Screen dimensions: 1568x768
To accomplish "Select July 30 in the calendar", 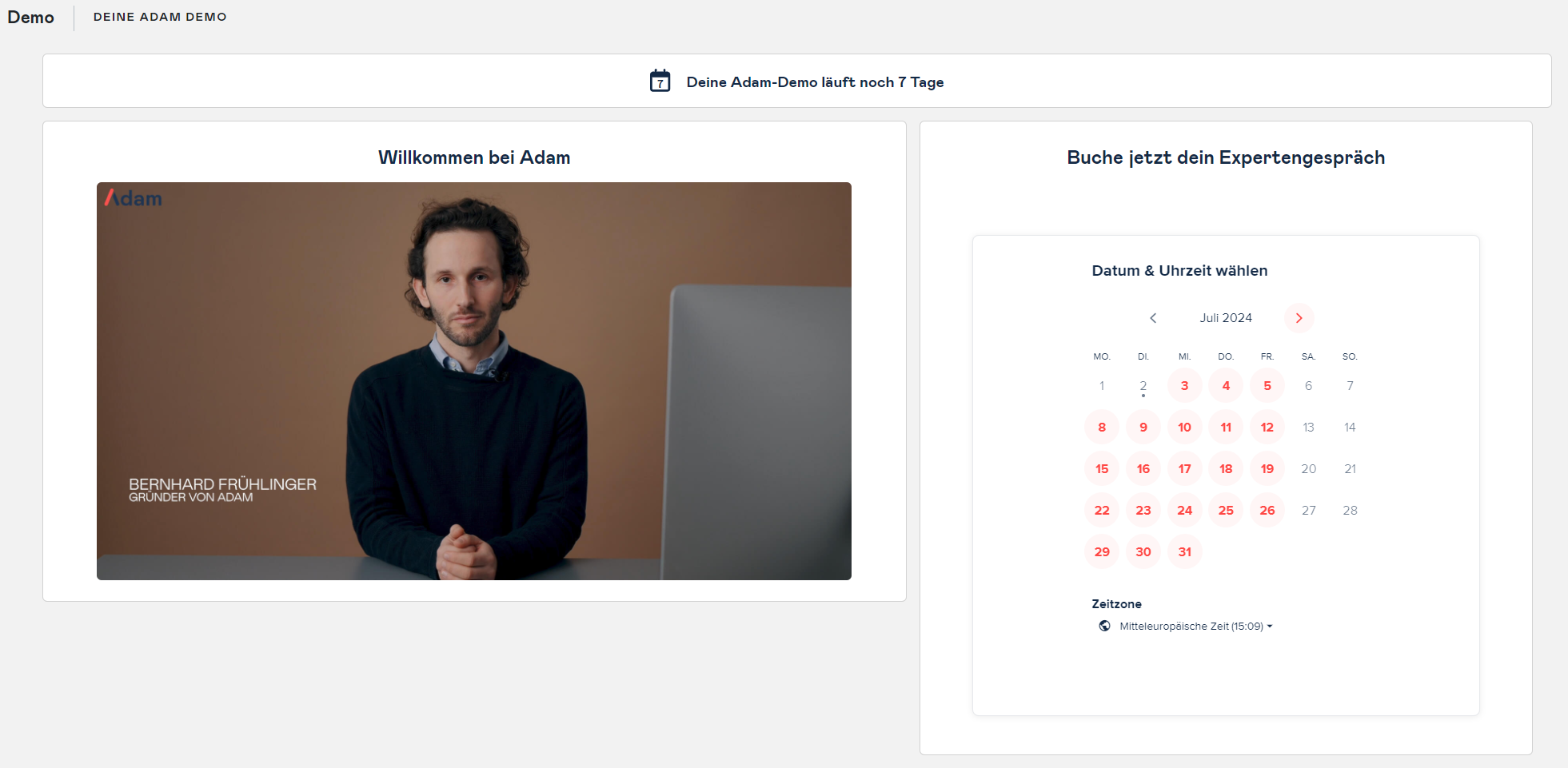I will [1143, 552].
